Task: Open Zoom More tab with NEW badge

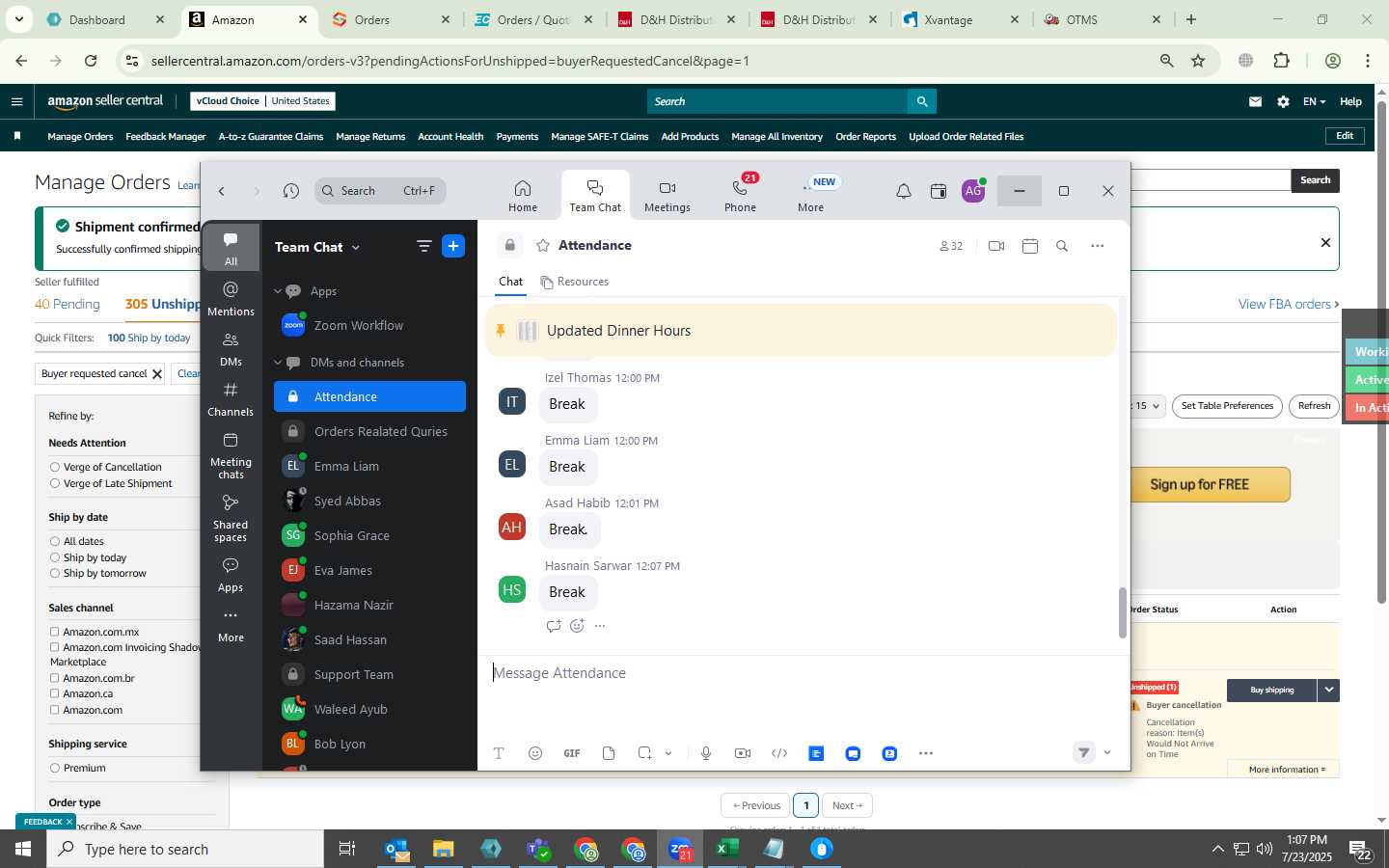Action: click(x=811, y=196)
